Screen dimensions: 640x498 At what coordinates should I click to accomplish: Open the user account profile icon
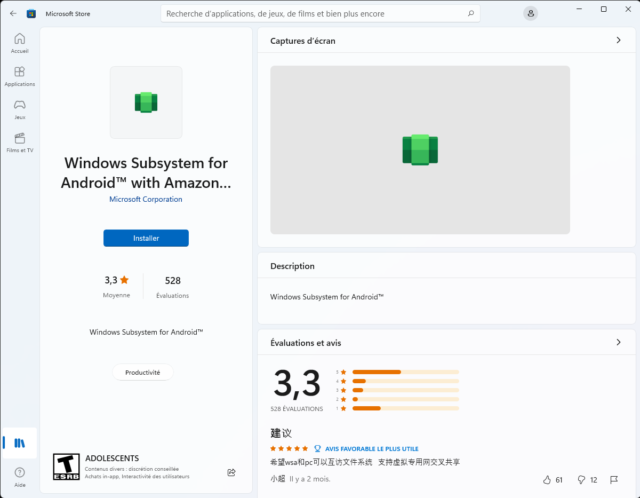[530, 13]
